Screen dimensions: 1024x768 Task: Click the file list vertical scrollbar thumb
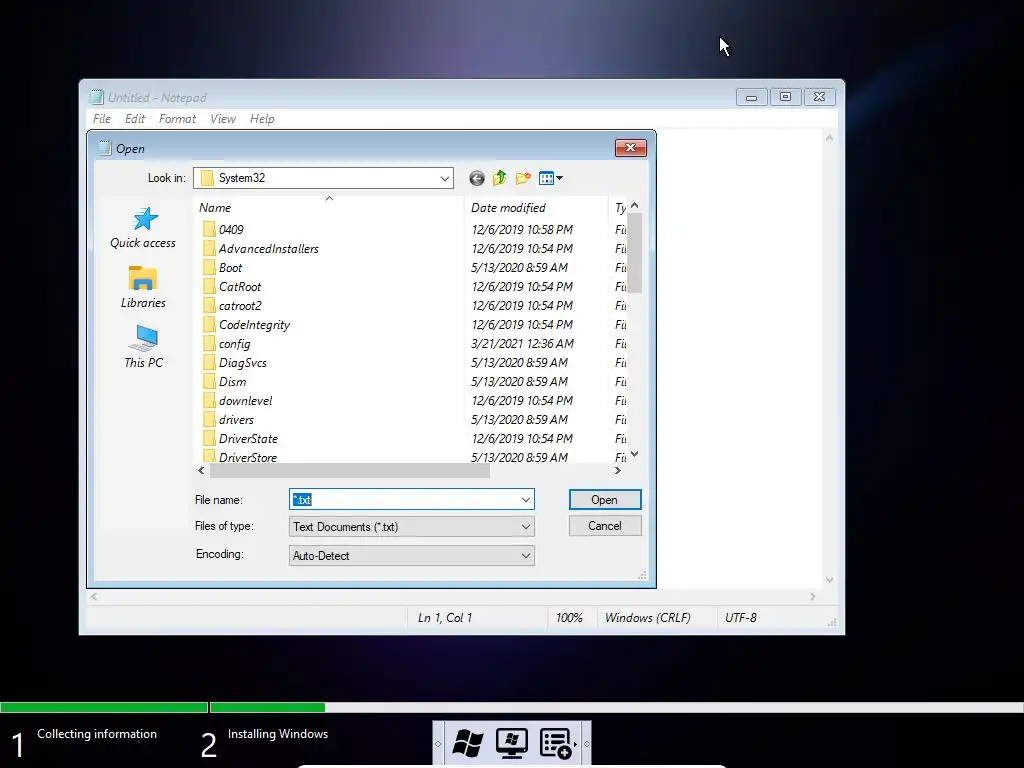pos(634,253)
